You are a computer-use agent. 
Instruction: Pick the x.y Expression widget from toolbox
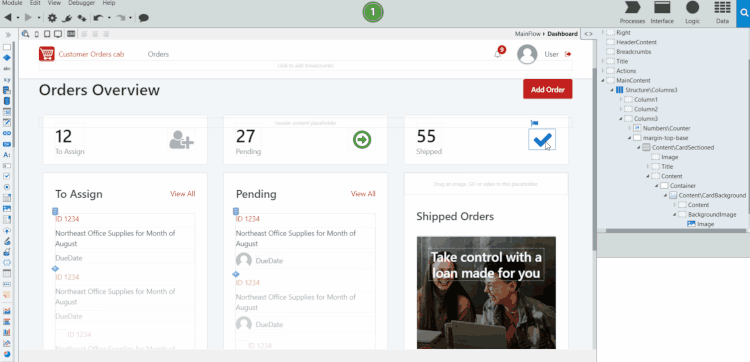(7, 79)
